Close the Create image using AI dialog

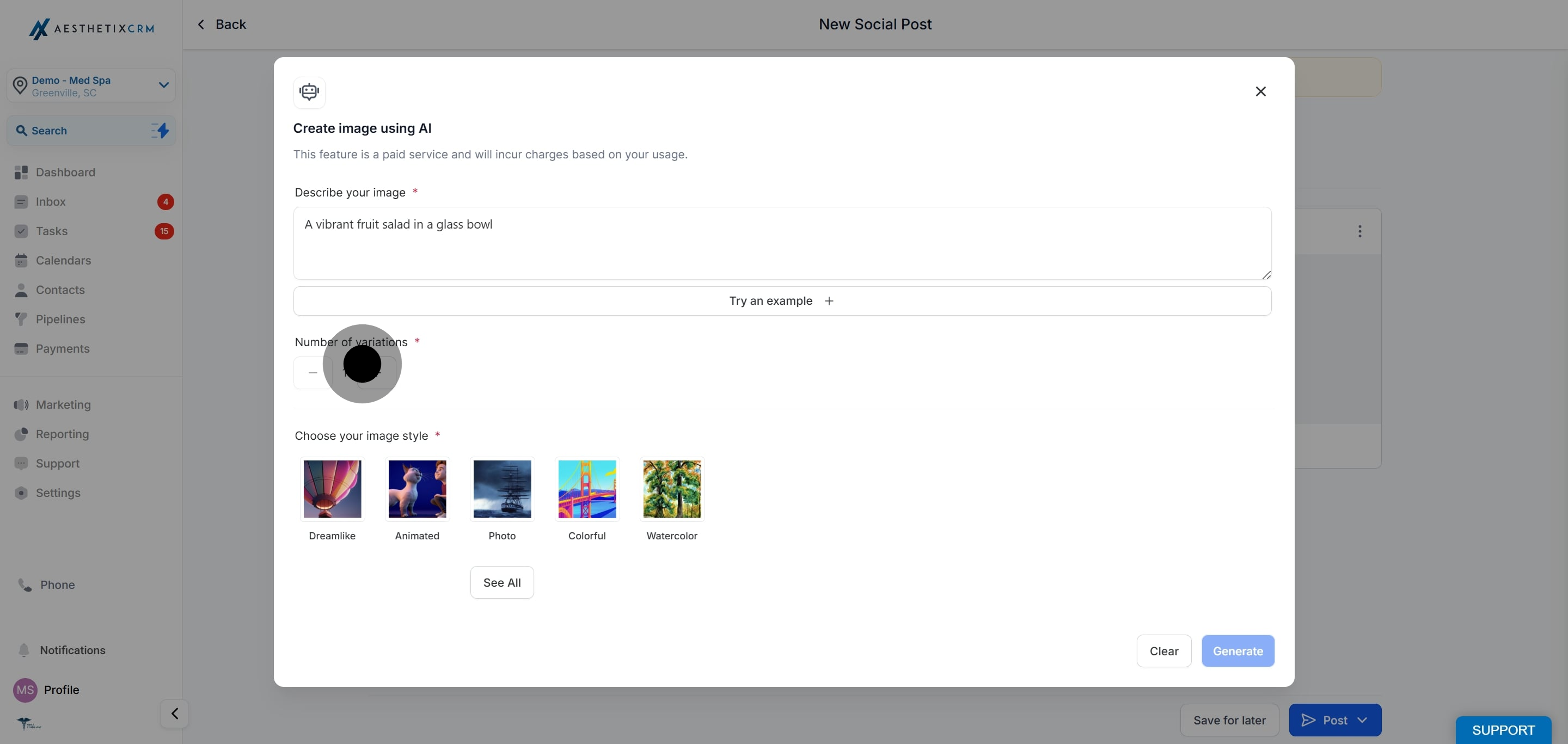tap(1260, 91)
